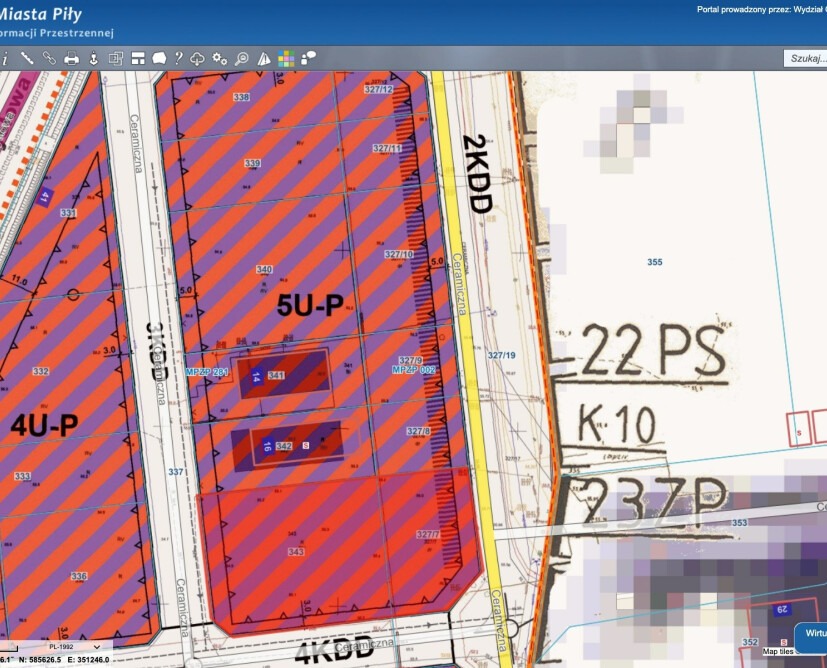Click the triangular warning sign icon

coord(264,58)
